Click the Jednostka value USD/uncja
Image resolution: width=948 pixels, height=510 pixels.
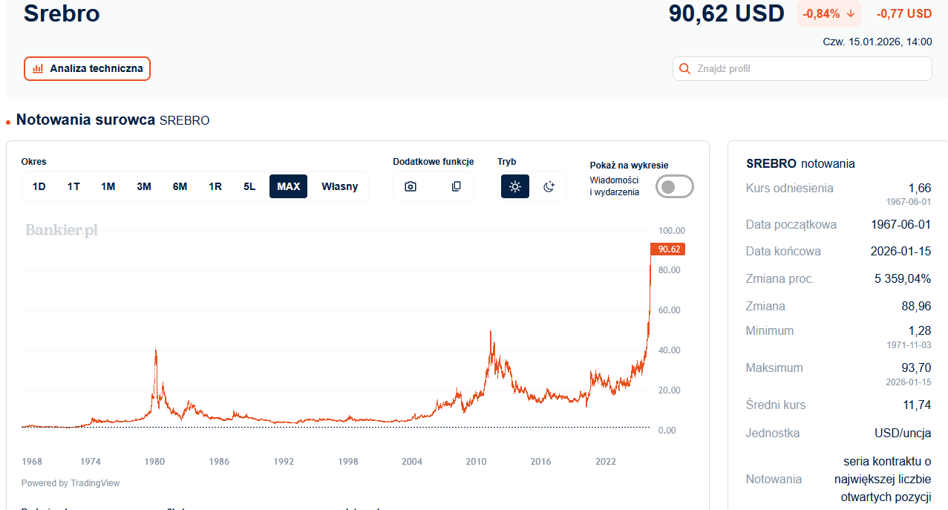[903, 433]
